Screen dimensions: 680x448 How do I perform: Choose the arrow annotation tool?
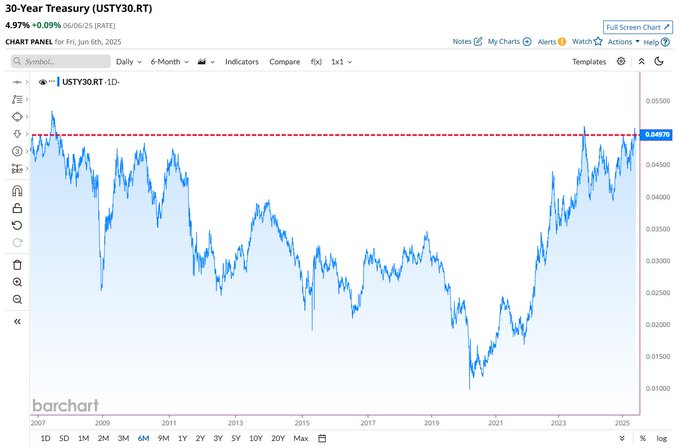click(x=17, y=134)
